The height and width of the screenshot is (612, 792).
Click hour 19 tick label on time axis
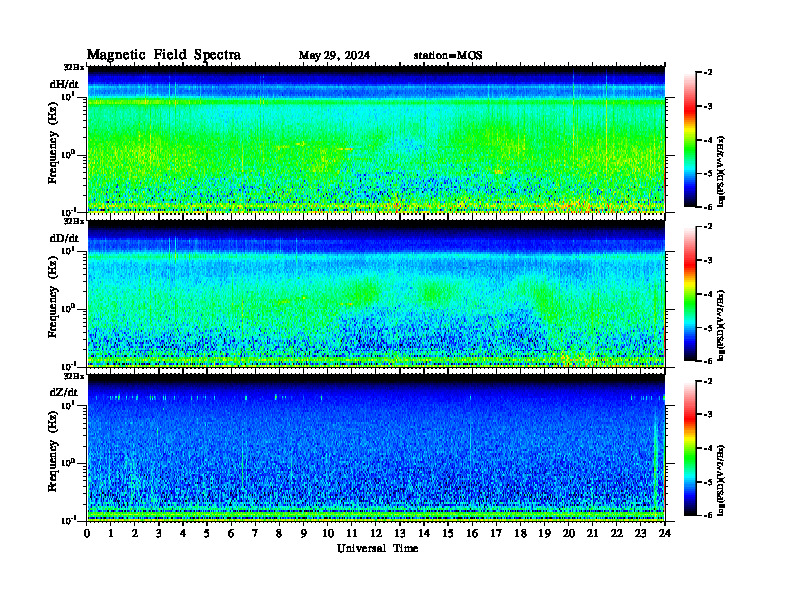[544, 534]
